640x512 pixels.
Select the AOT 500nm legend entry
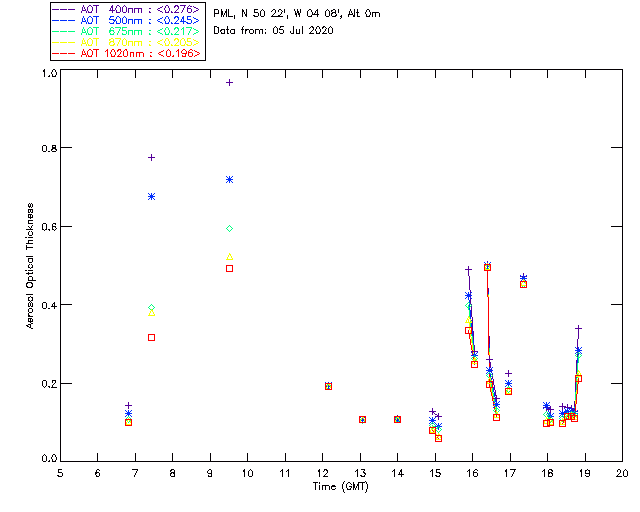tap(127, 20)
